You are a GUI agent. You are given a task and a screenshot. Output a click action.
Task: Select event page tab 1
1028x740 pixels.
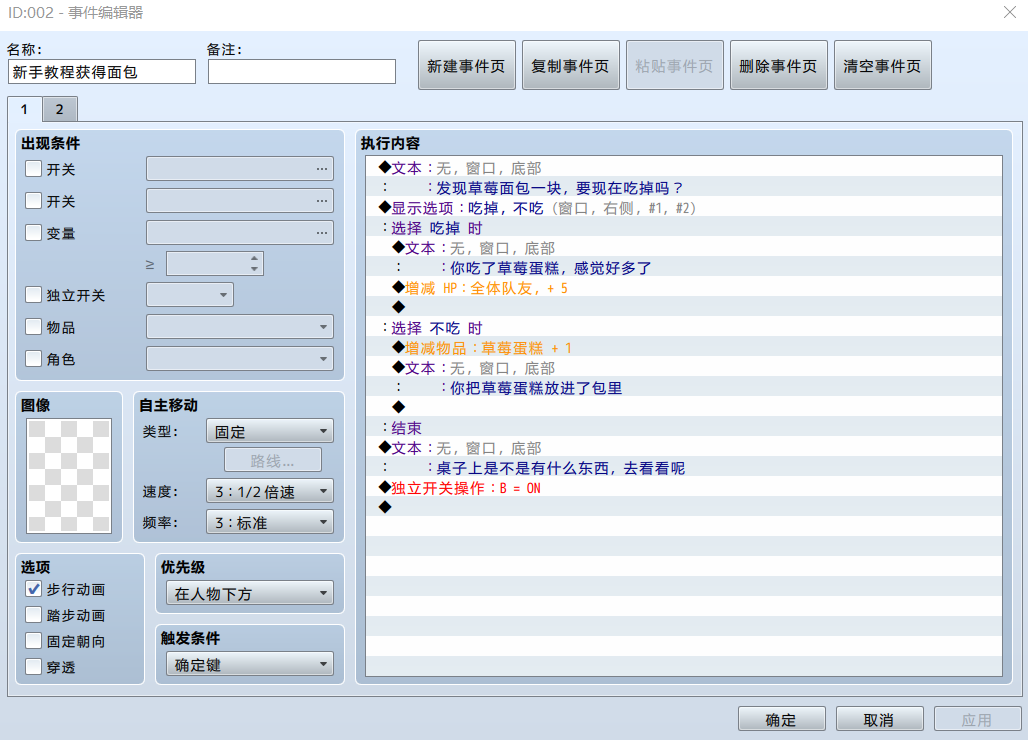pyautogui.click(x=24, y=109)
